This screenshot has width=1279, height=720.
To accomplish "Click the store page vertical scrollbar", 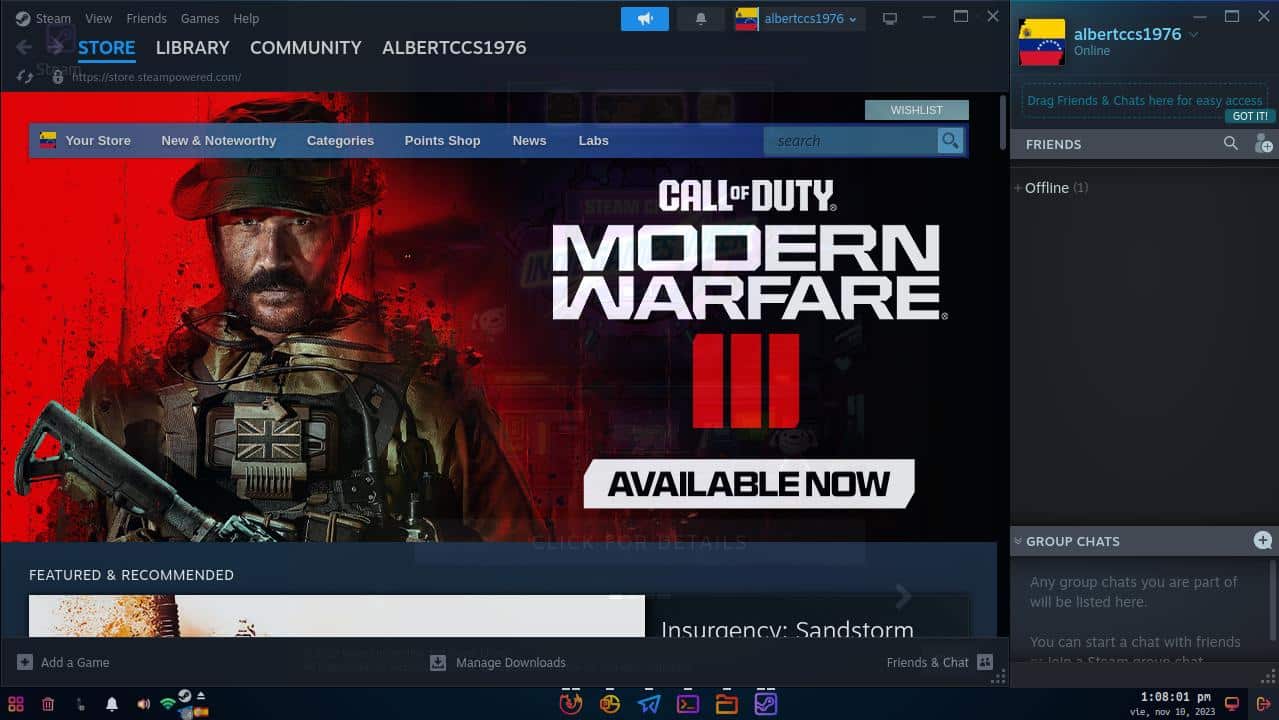I will tap(1003, 124).
